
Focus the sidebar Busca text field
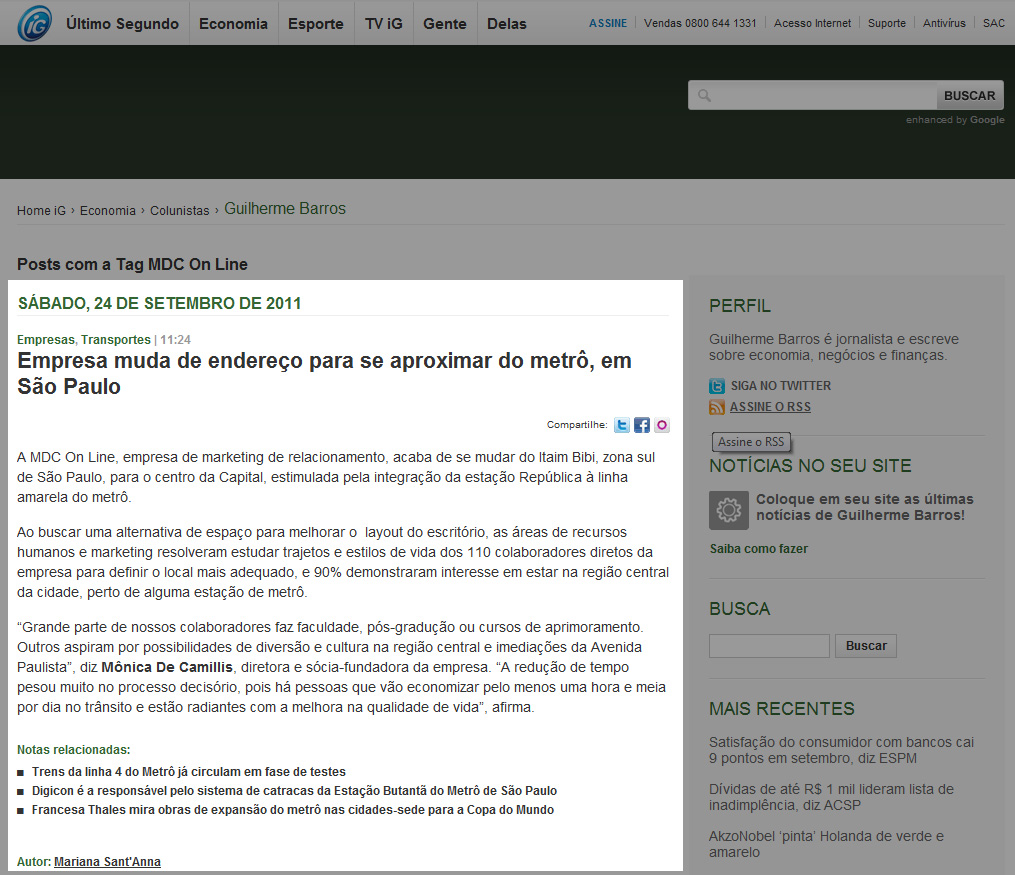(x=769, y=646)
